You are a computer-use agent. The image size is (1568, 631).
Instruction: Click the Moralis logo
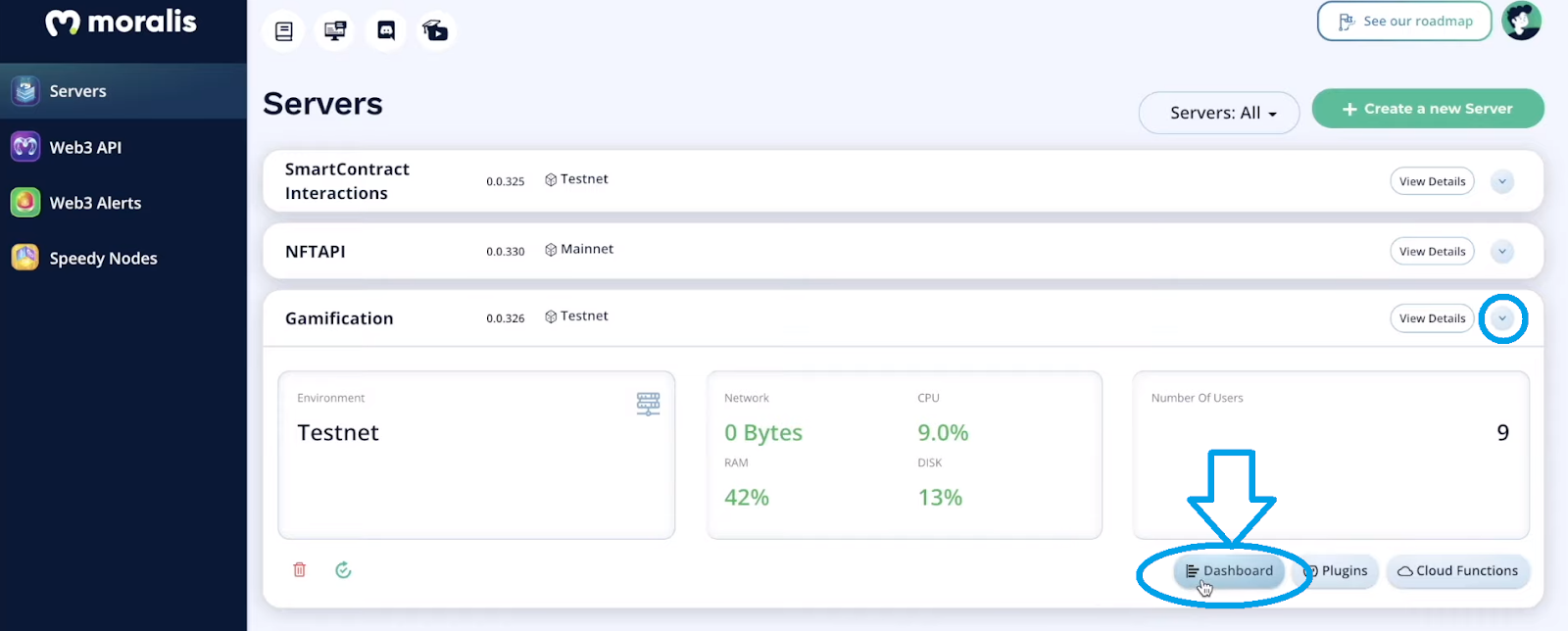coord(121,22)
